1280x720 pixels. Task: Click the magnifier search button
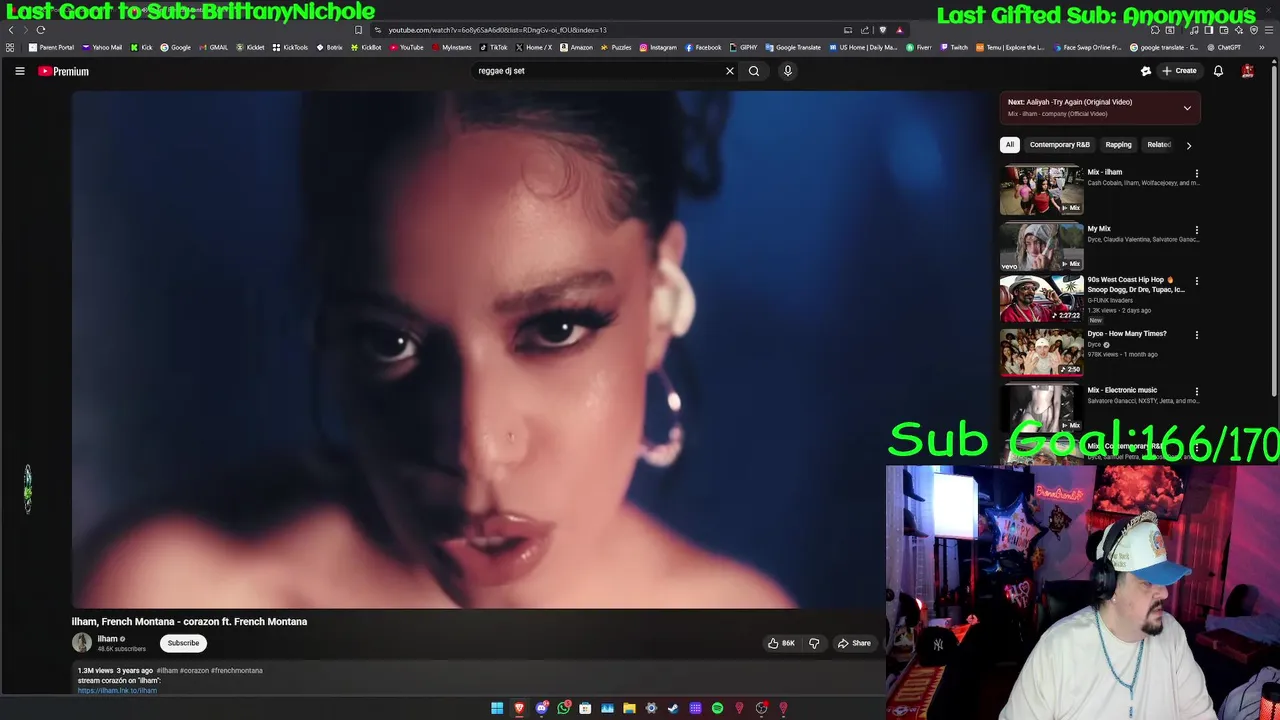pos(754,71)
